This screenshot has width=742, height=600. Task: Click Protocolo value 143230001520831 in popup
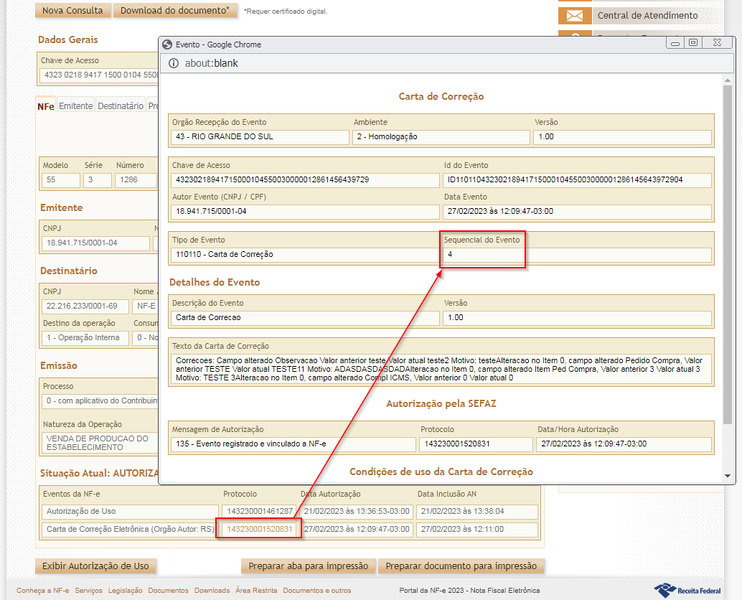[x=476, y=444]
